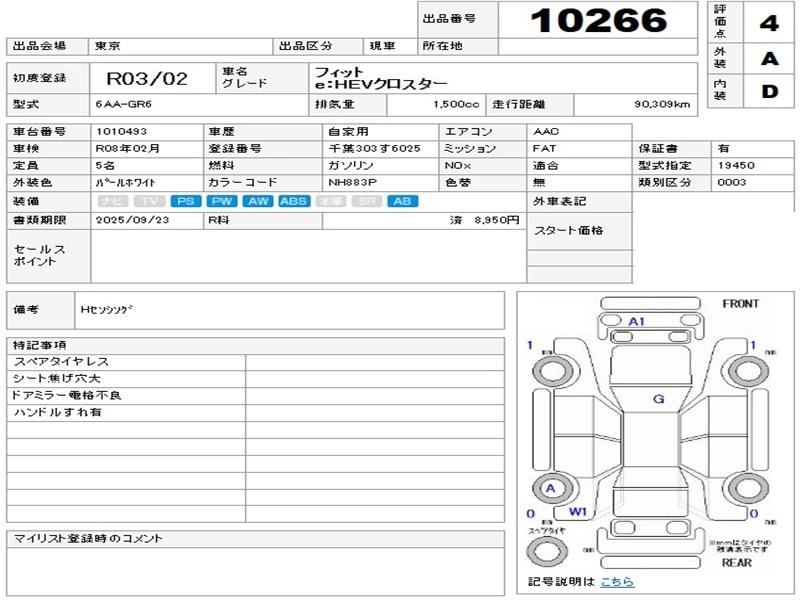Click the displacement value 1,500cc
The height and width of the screenshot is (600, 800).
456,105
